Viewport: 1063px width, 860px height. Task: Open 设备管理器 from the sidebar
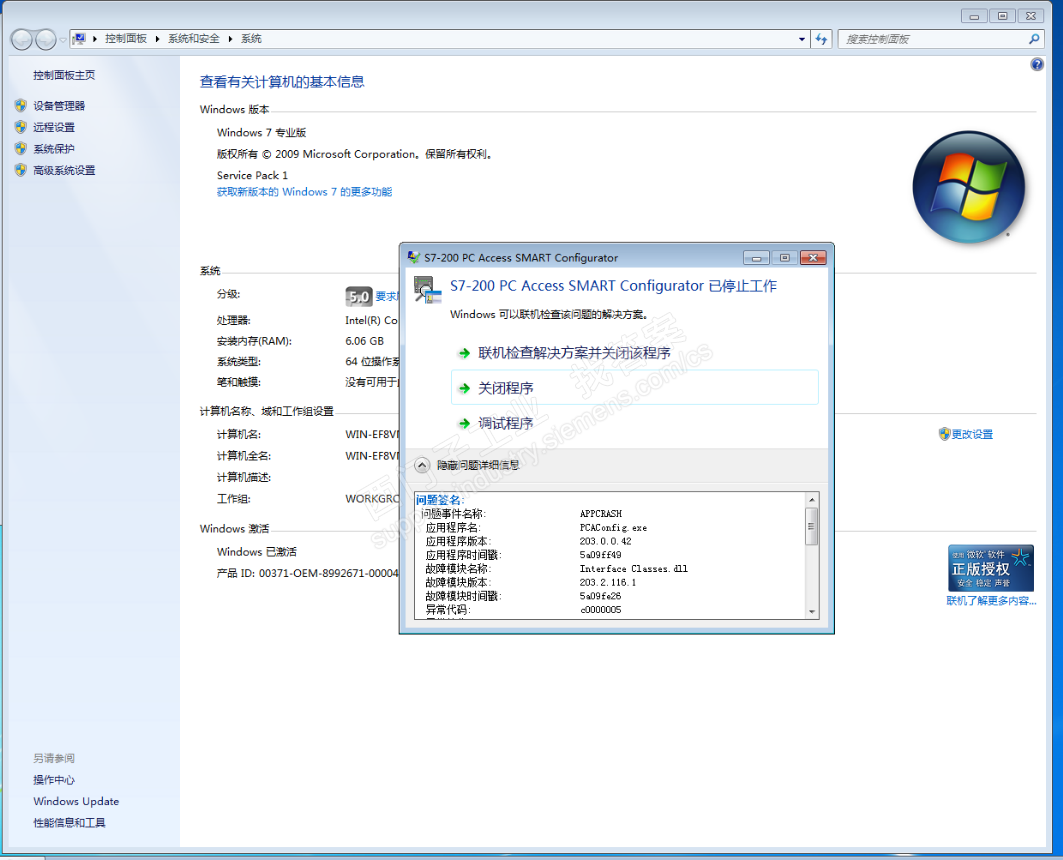[x=59, y=106]
